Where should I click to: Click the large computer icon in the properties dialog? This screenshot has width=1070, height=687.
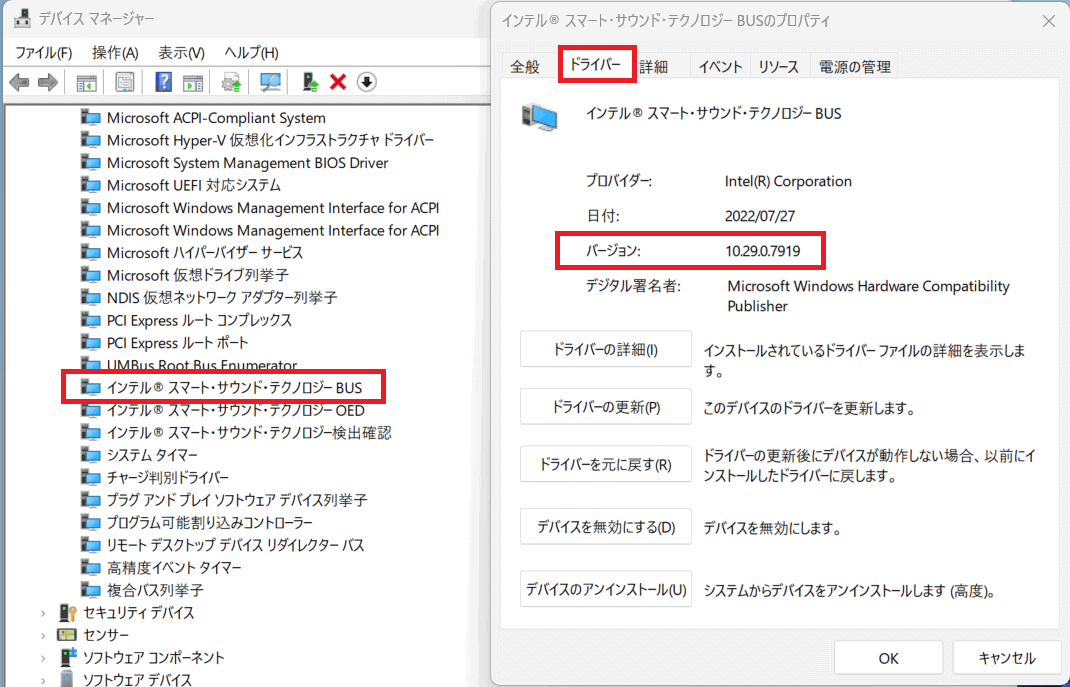click(539, 117)
